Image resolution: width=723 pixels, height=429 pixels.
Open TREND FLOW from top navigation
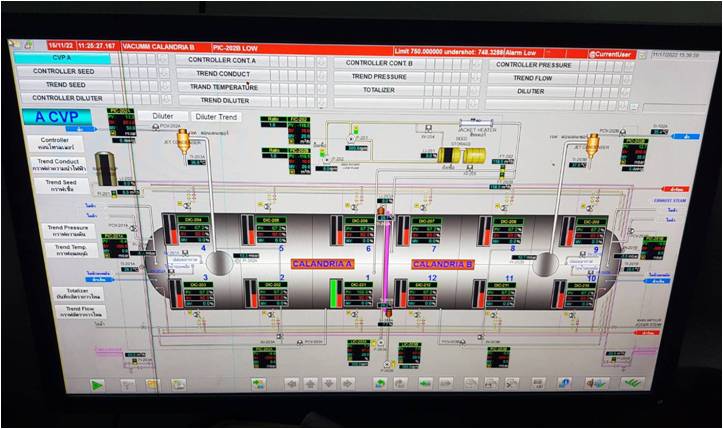(533, 77)
